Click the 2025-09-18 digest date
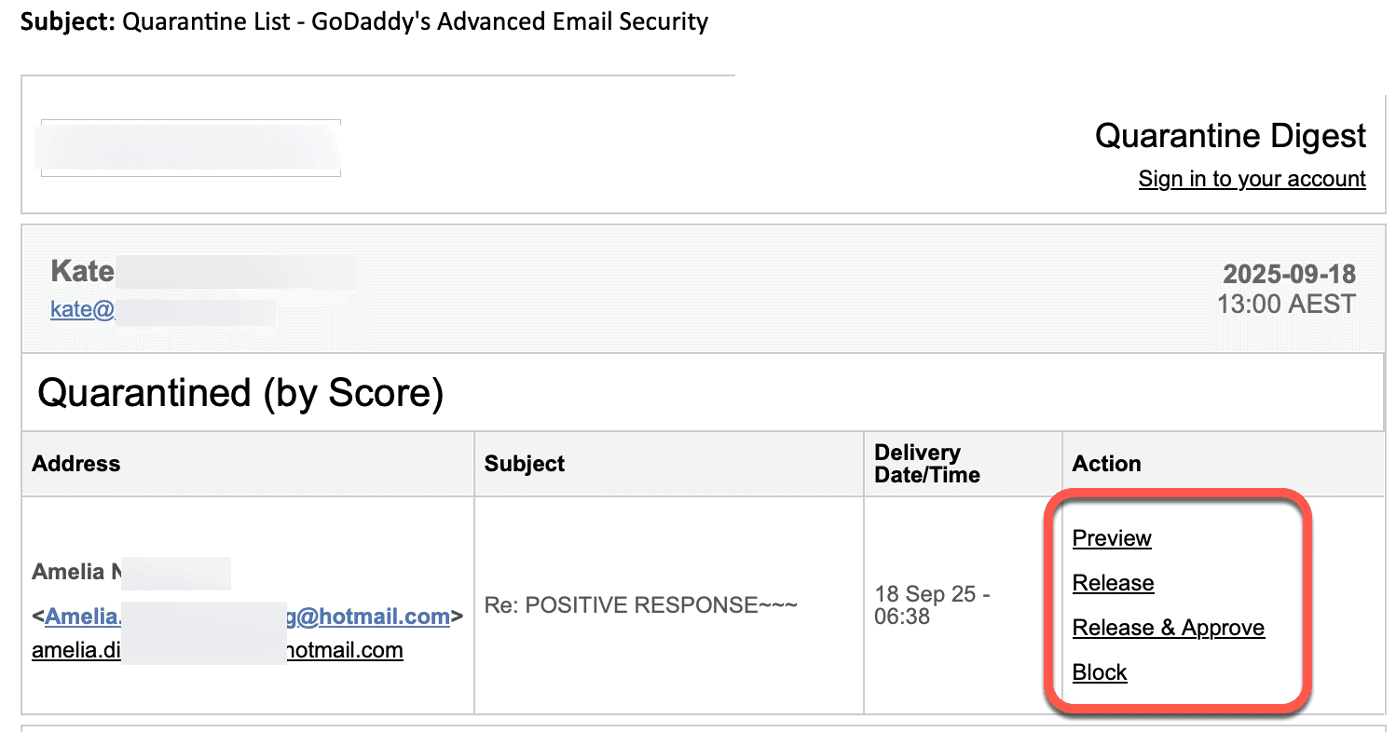1396x732 pixels. tap(1289, 274)
